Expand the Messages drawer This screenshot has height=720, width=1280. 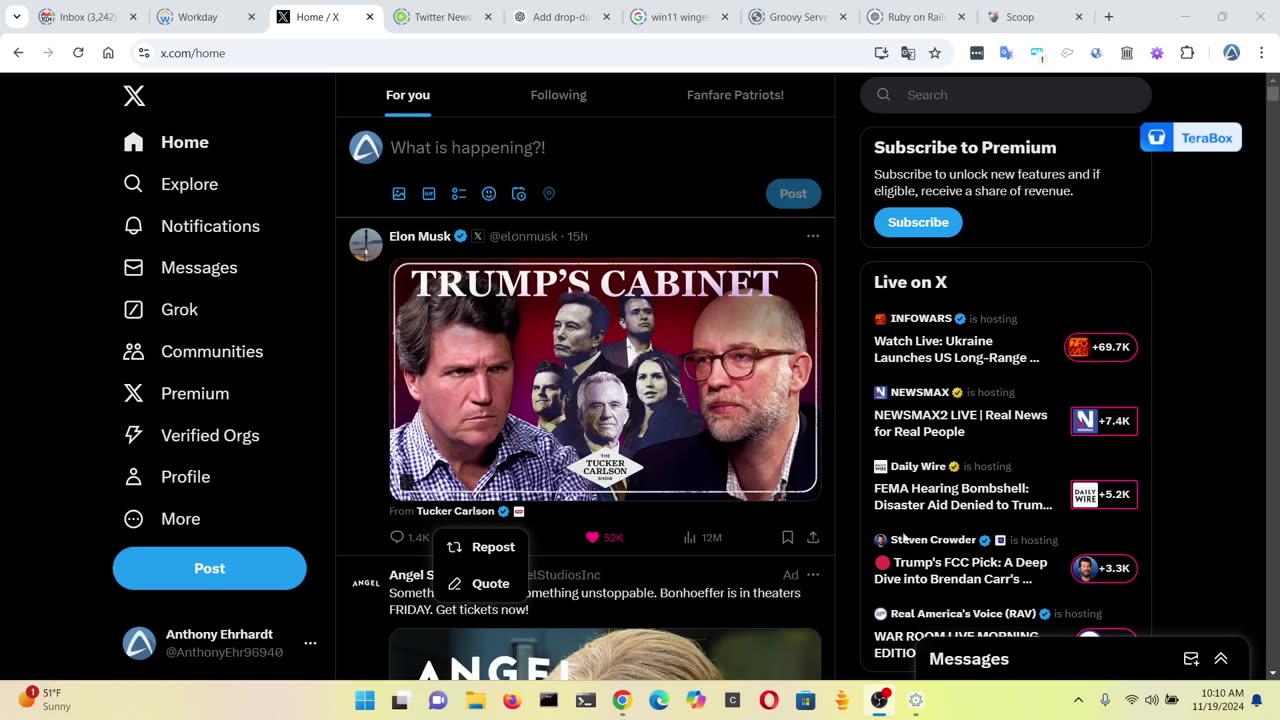tap(1221, 659)
